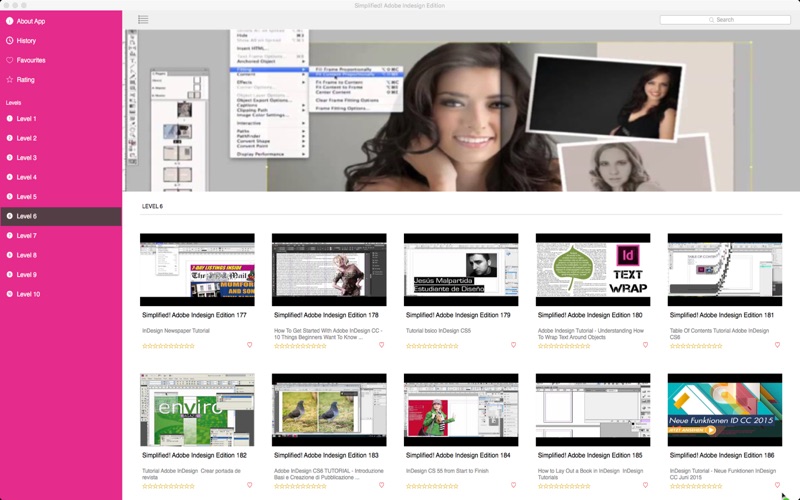Image resolution: width=800 pixels, height=500 pixels.
Task: Select Level 8 in sidebar
Action: [x=61, y=255]
